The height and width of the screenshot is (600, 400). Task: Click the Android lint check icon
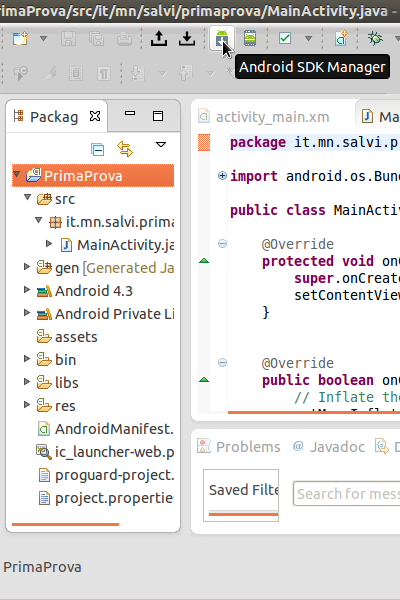(x=285, y=38)
